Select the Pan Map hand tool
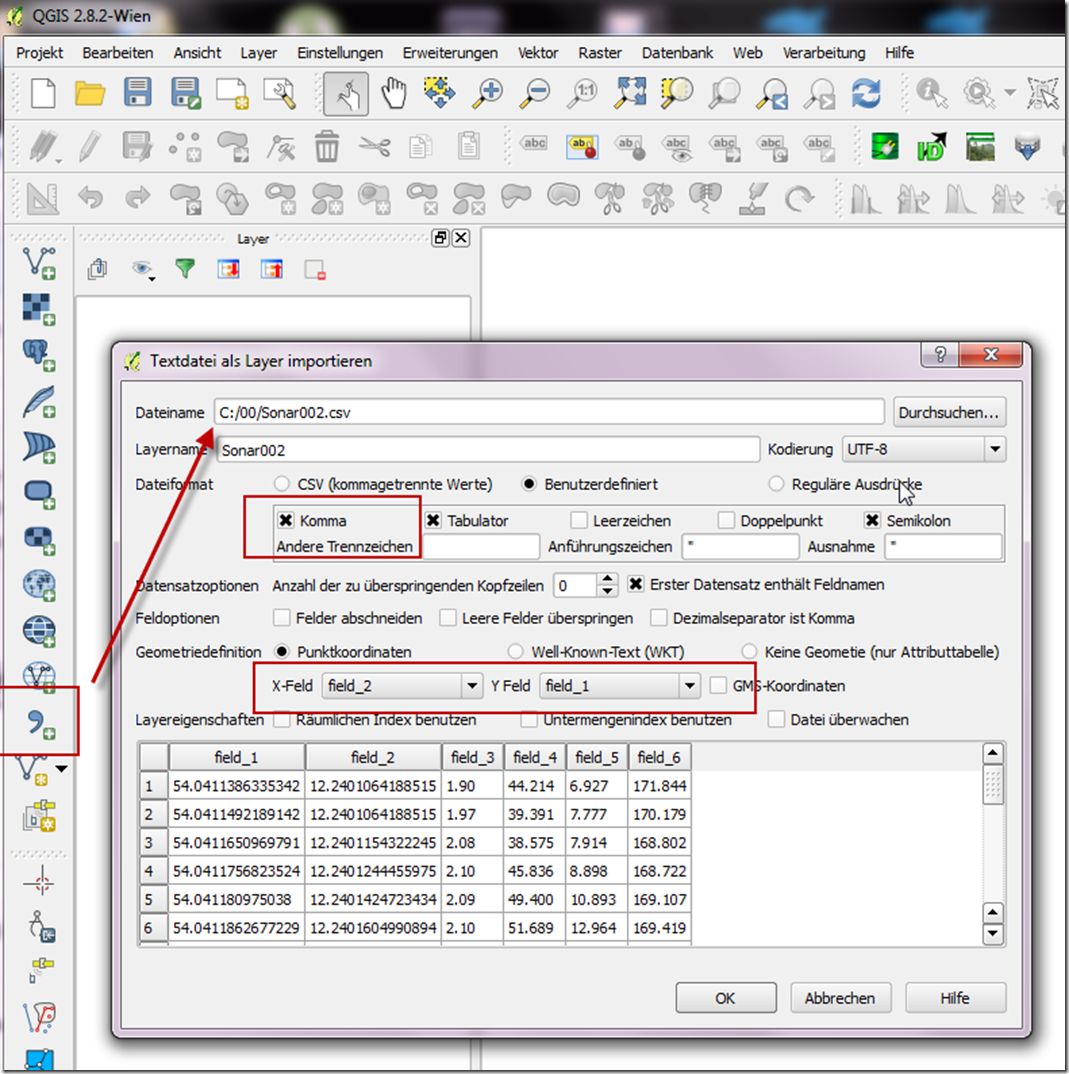 (x=394, y=94)
